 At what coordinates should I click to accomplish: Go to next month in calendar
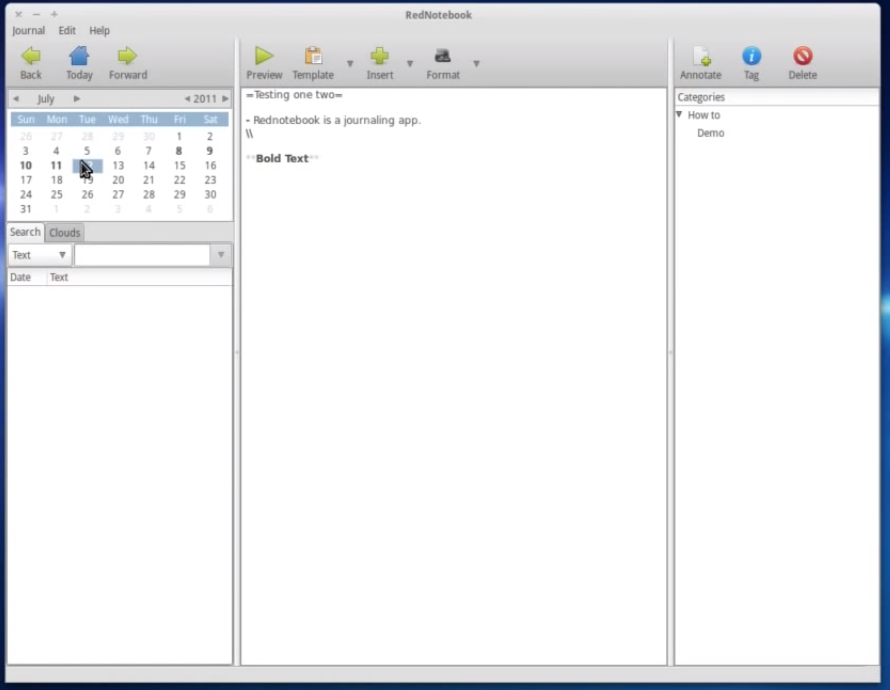77,99
